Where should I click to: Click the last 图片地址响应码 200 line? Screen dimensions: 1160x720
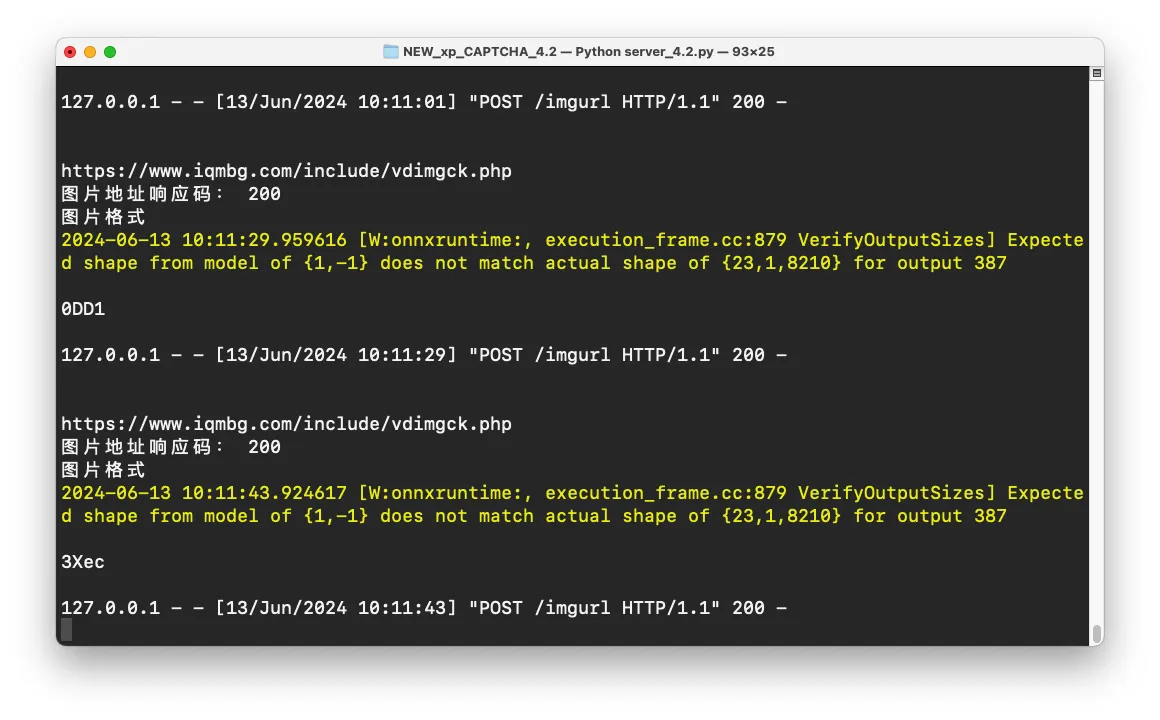coord(171,447)
